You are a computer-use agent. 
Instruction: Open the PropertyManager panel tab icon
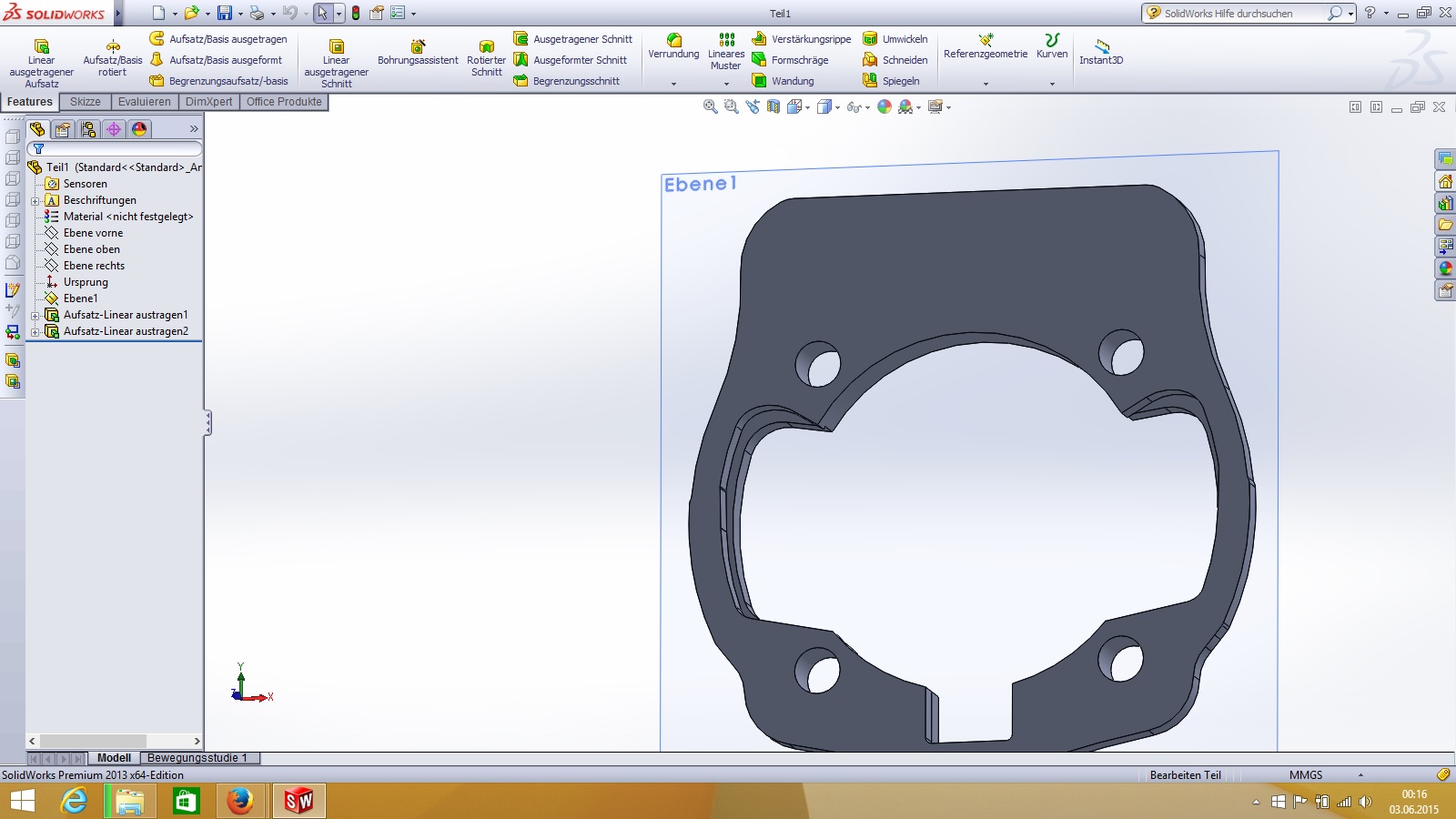[x=63, y=129]
